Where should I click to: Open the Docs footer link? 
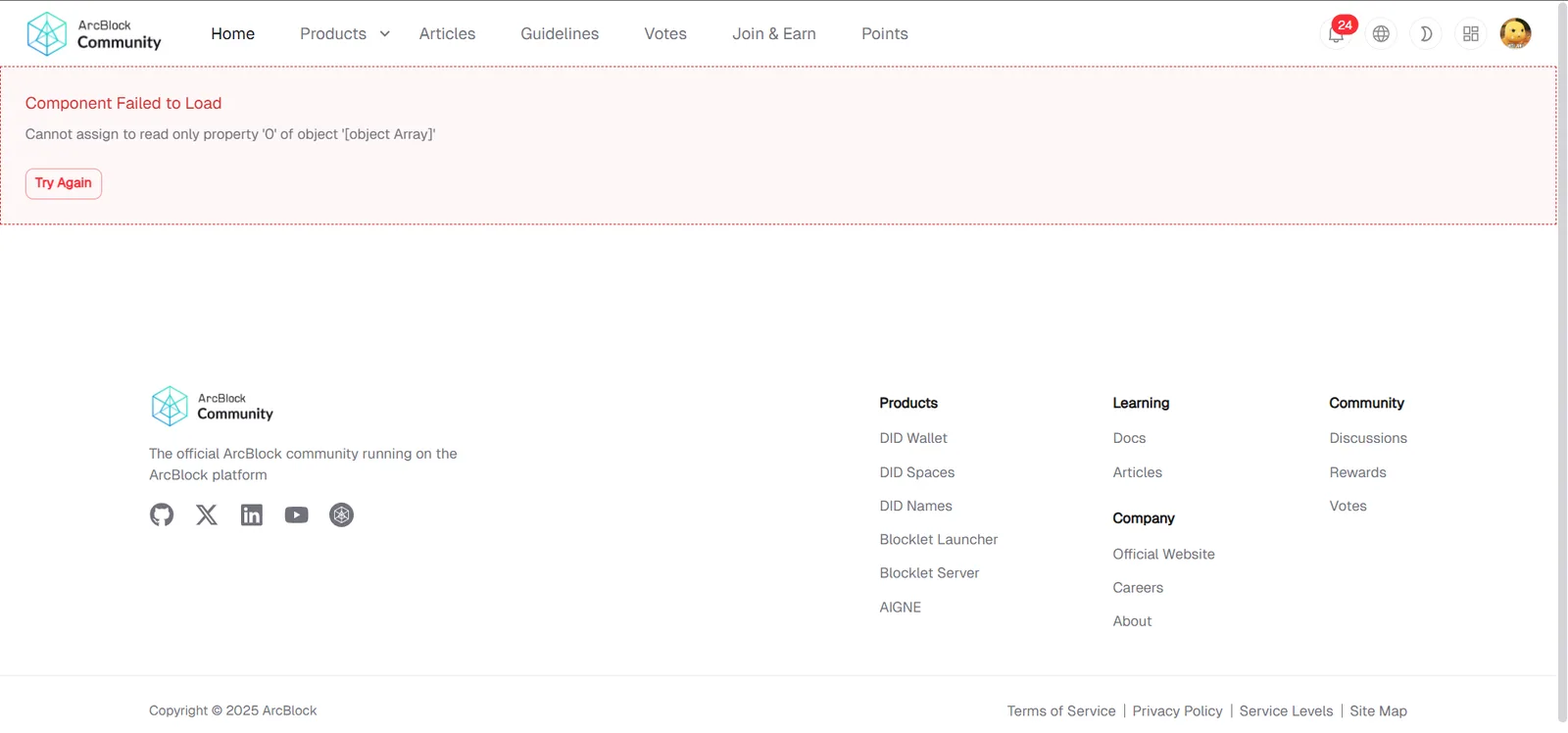(x=1129, y=438)
